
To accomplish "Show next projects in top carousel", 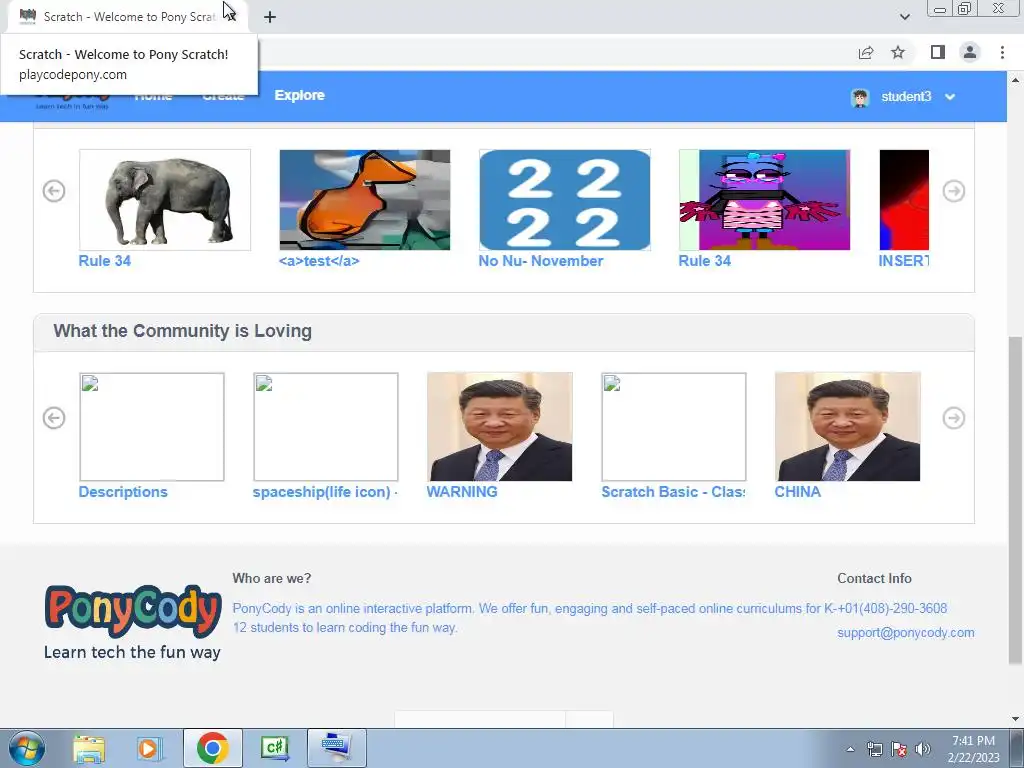I will tap(953, 191).
